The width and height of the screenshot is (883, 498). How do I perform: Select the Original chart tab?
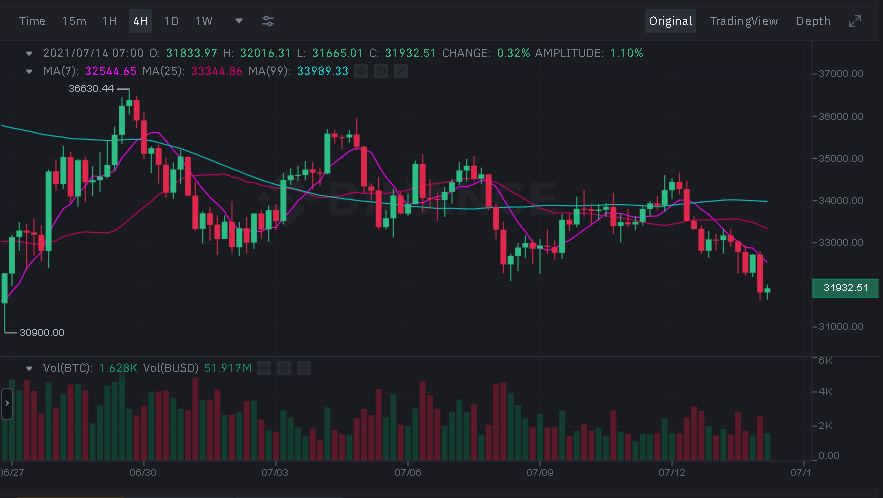point(670,21)
